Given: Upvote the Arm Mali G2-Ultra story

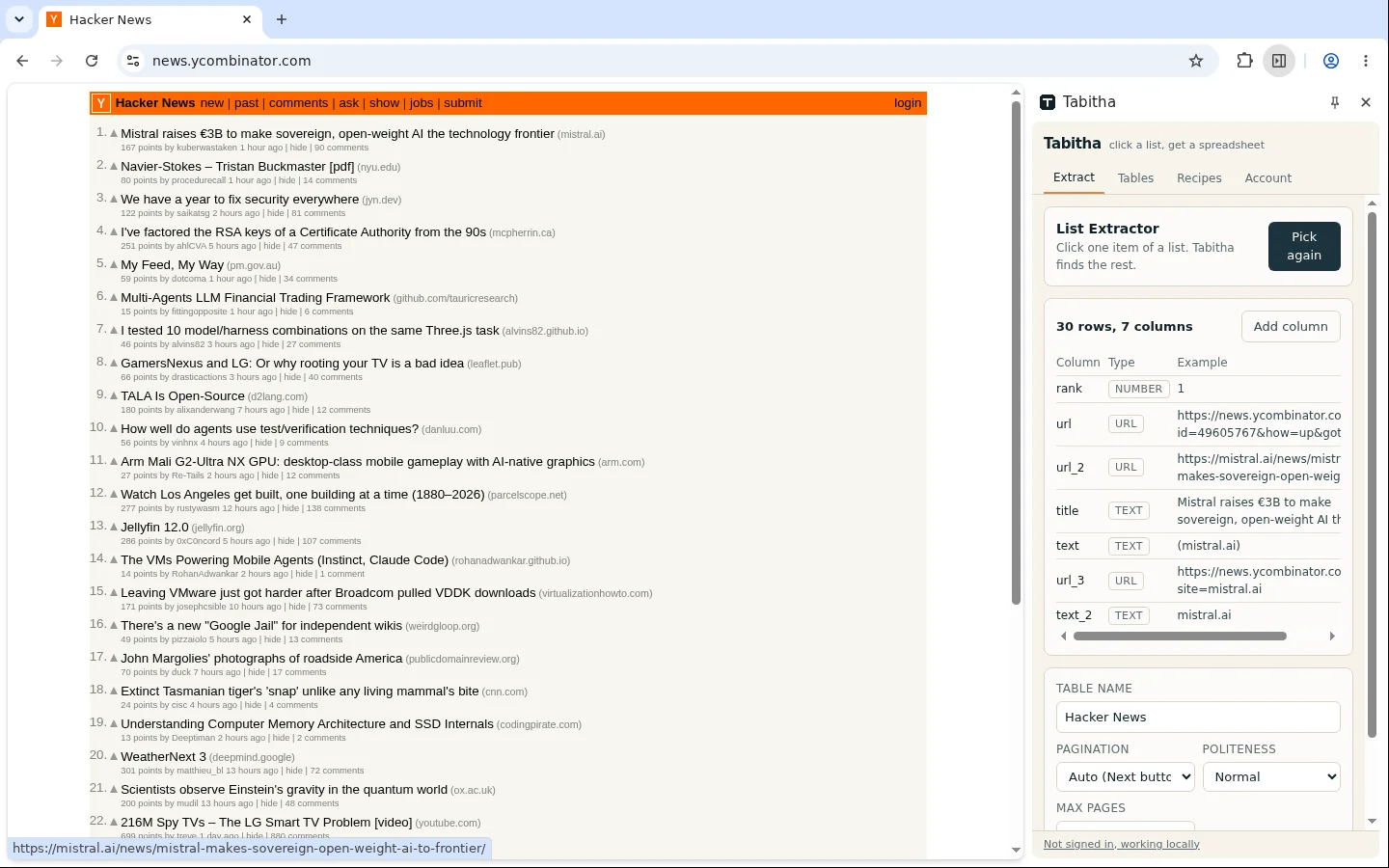Looking at the screenshot, I should tap(114, 462).
